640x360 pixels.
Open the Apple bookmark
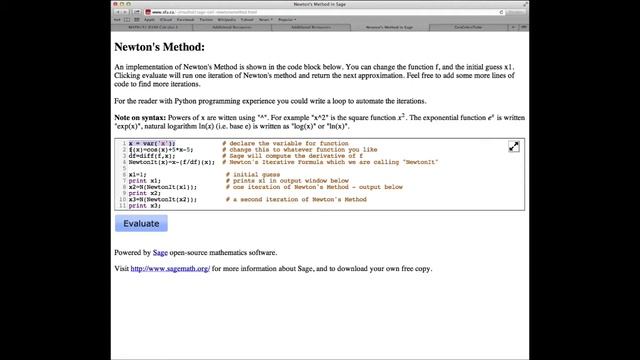point(149,20)
